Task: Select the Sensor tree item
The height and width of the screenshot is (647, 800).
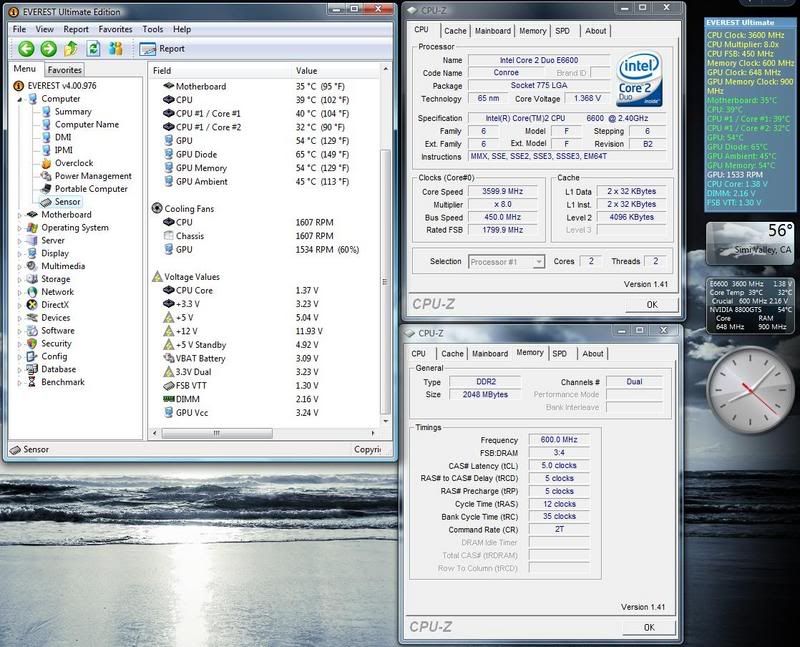Action: tap(61, 202)
